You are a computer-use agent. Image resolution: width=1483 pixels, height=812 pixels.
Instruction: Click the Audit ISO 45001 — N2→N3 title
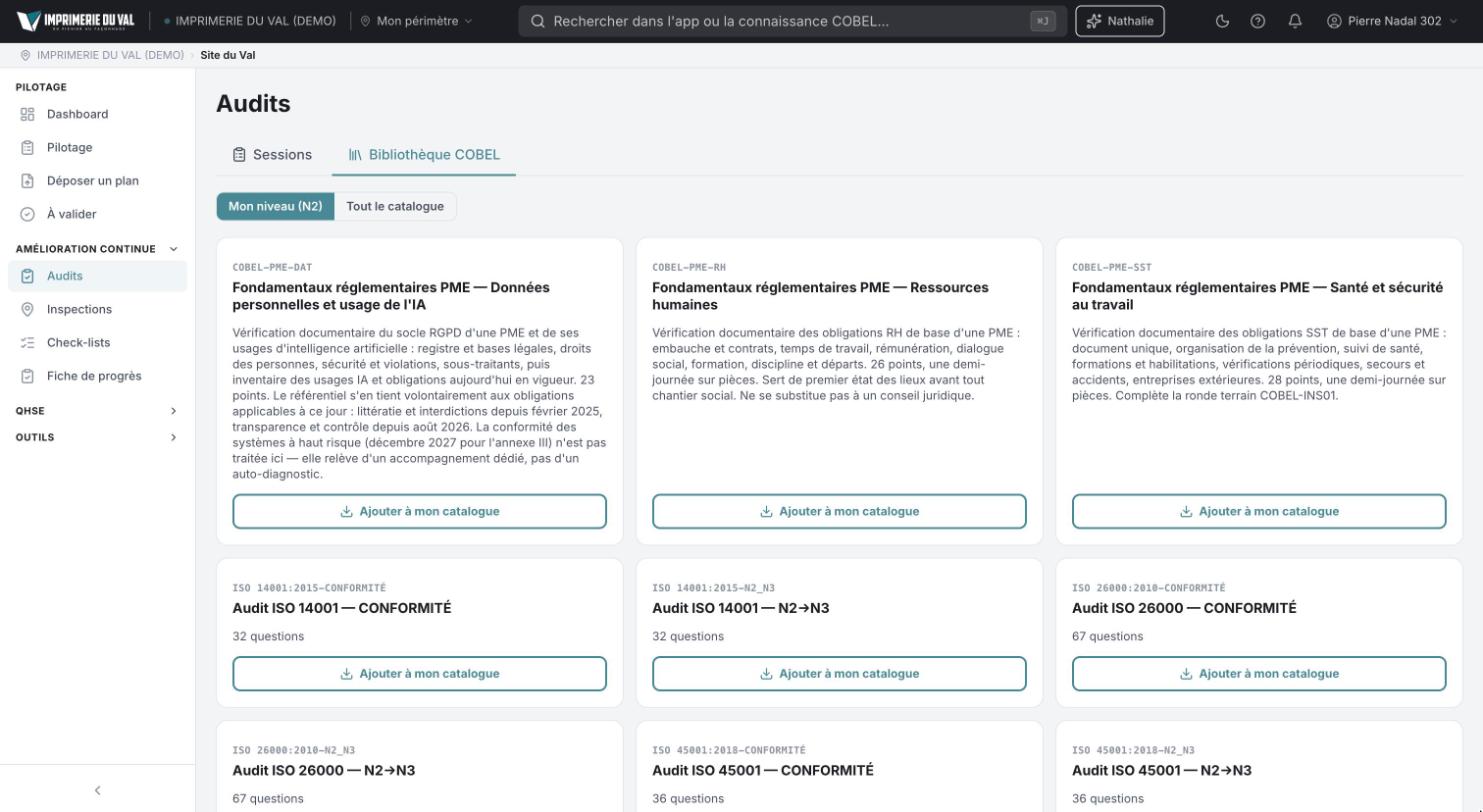pyautogui.click(x=1161, y=770)
